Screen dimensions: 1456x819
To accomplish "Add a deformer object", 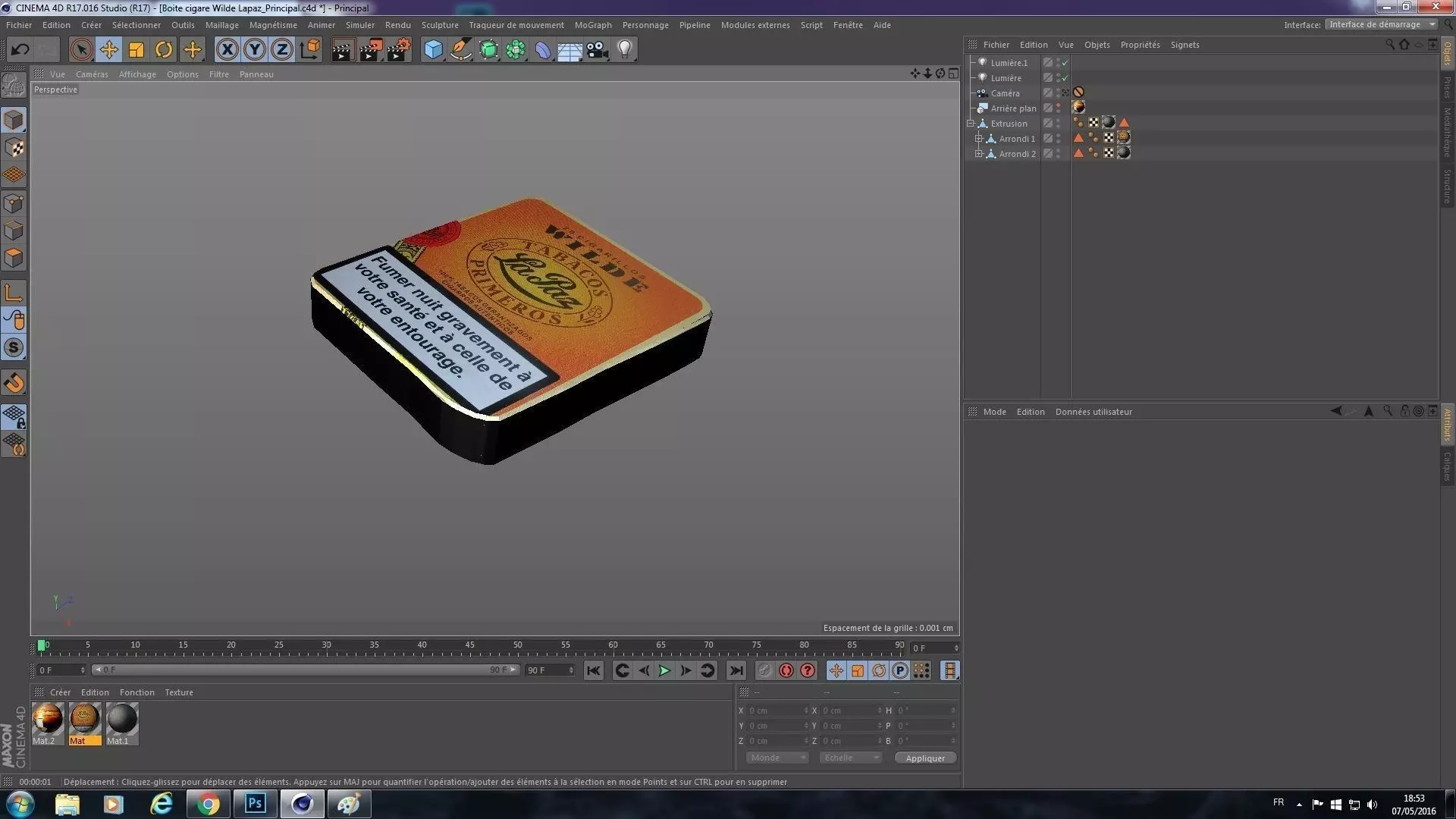I will (543, 50).
